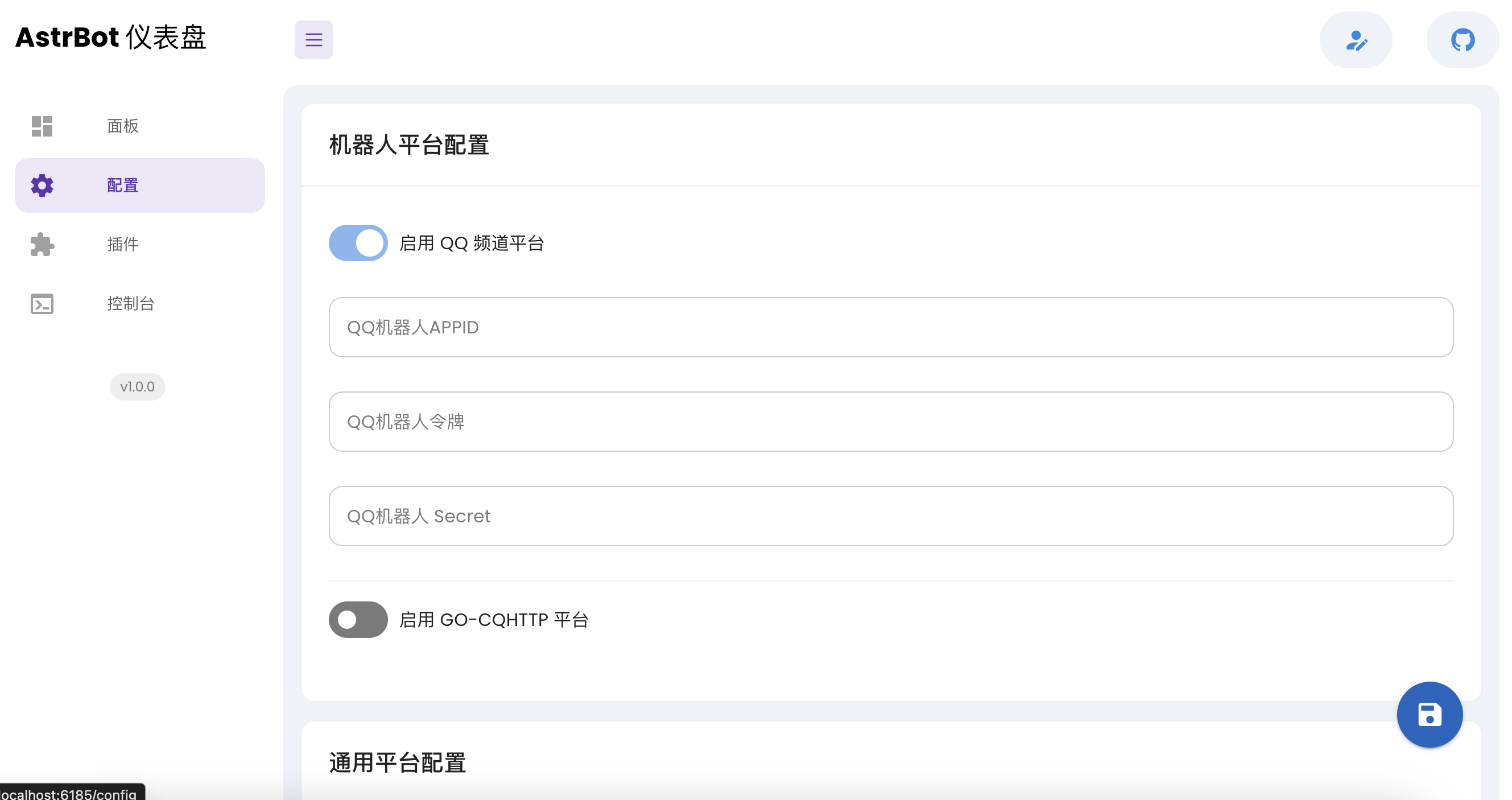Enable the 启用 GO-CQHTTP 平台 switch

point(358,620)
